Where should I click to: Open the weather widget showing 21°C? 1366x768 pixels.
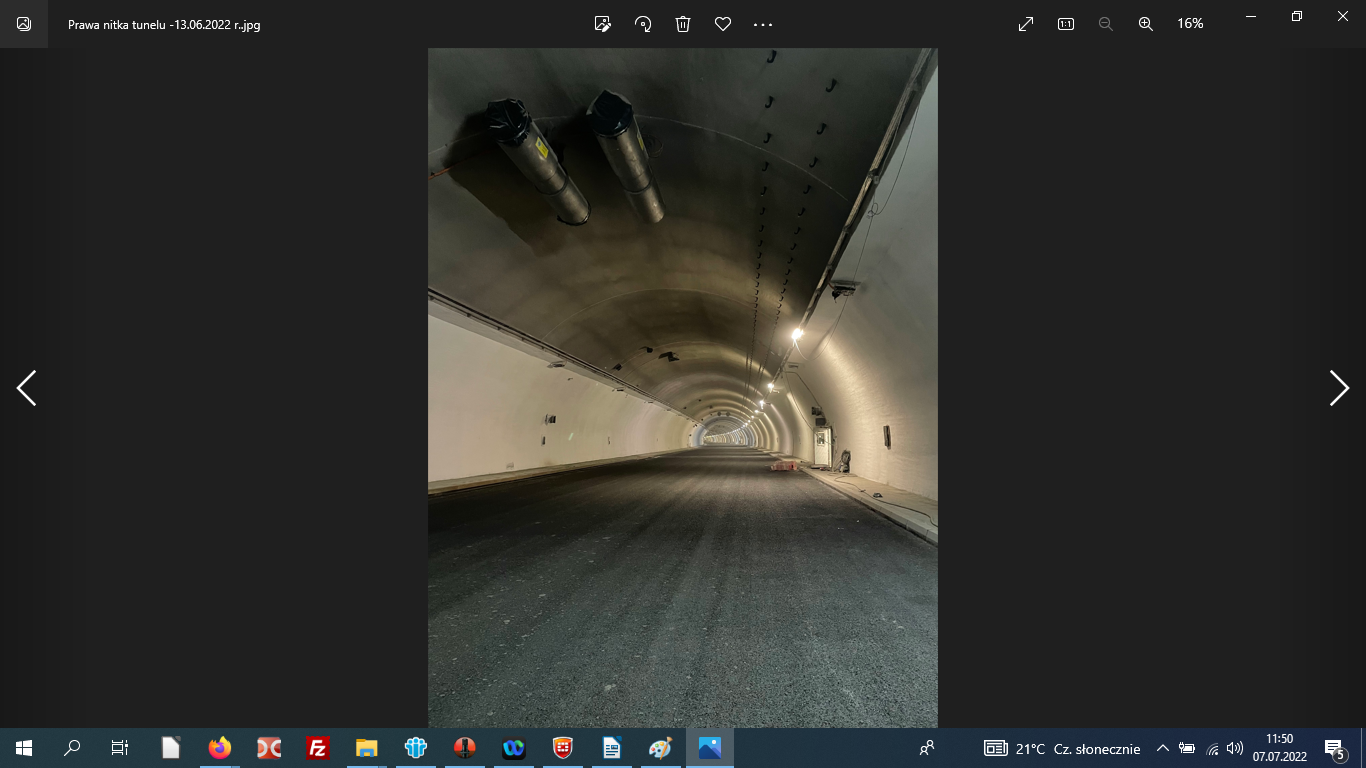tap(1062, 748)
